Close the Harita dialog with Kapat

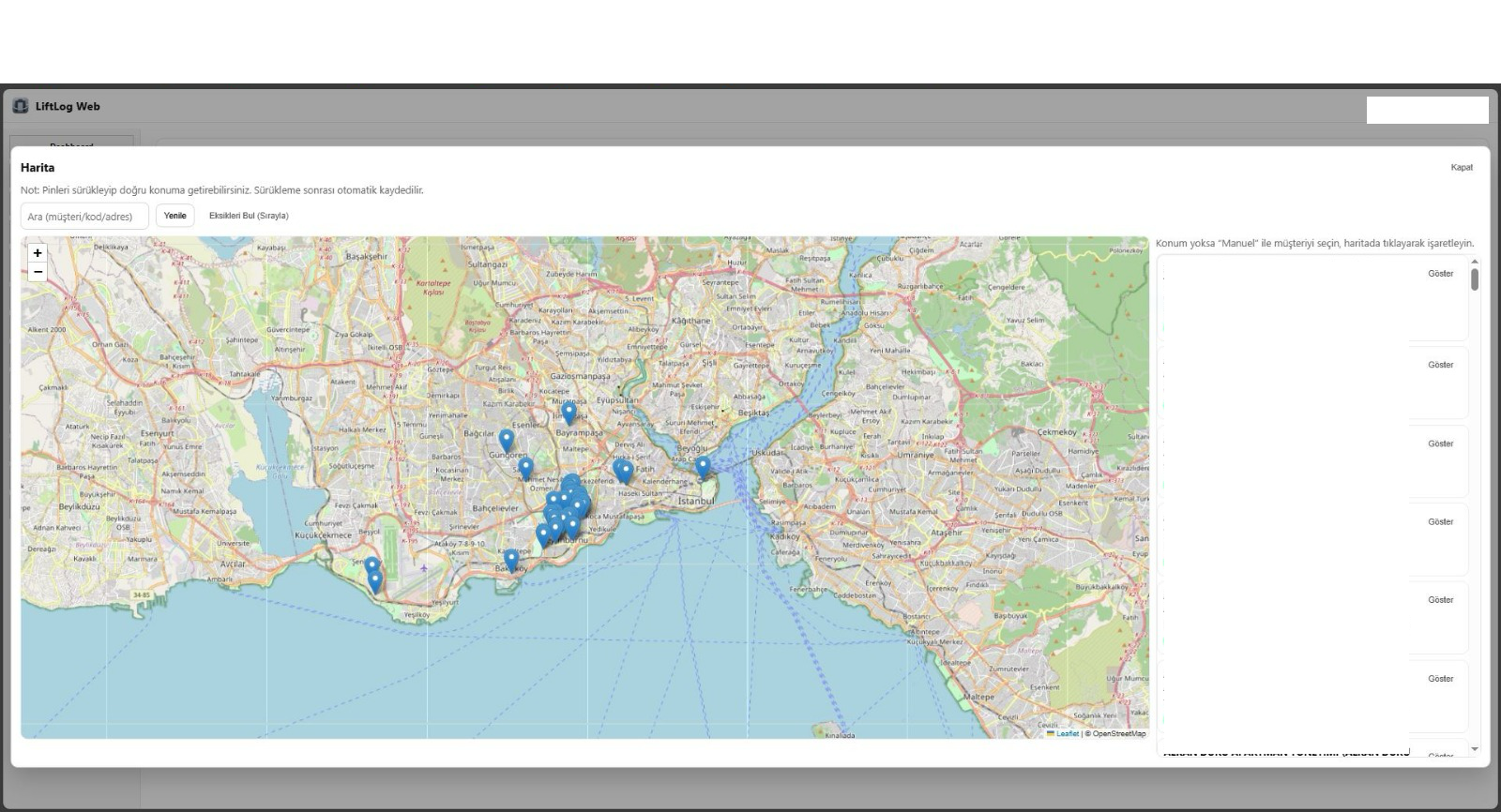(1462, 168)
